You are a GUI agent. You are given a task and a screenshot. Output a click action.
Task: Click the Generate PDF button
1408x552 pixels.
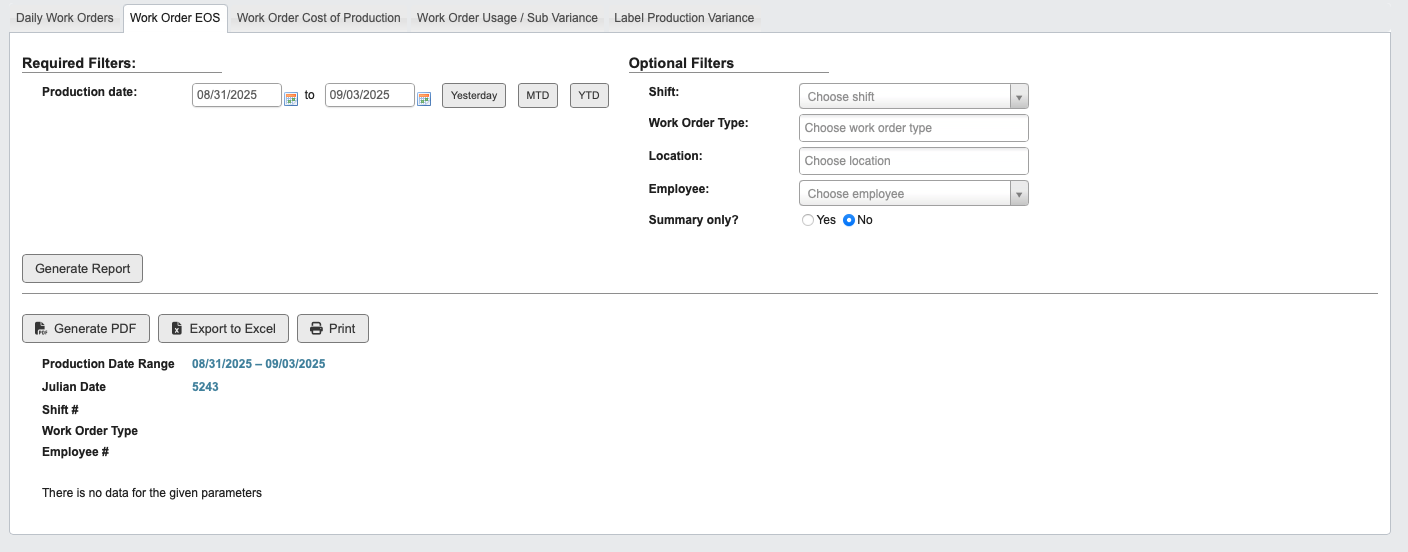(86, 328)
